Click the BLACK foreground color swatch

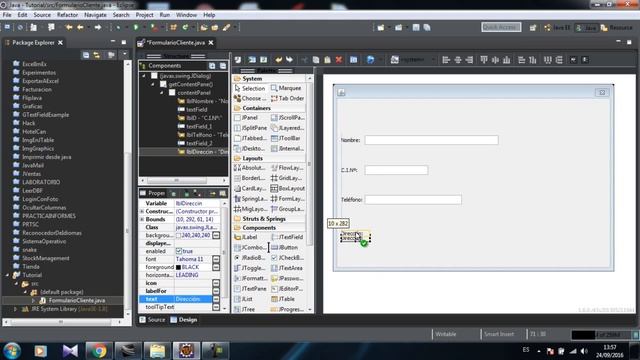click(x=178, y=267)
